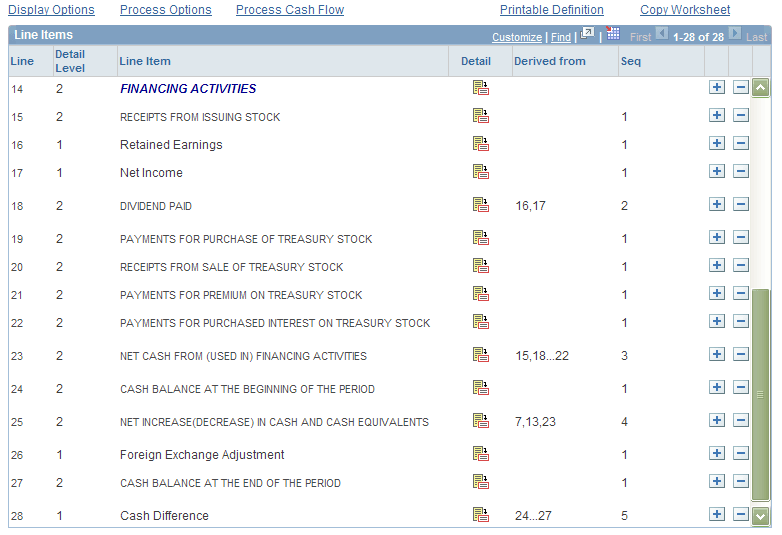Delete the Foreign Exchange Adjustment row
782x535 pixels.
[x=741, y=453]
